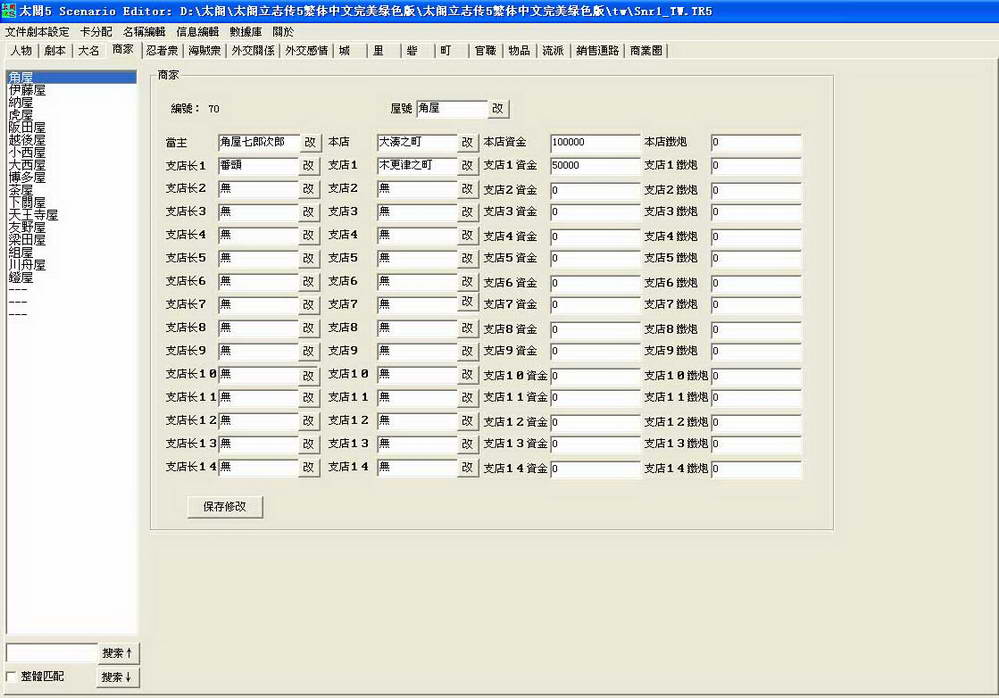Switch to the 人物 tab
The height and width of the screenshot is (698, 999).
tap(21, 50)
